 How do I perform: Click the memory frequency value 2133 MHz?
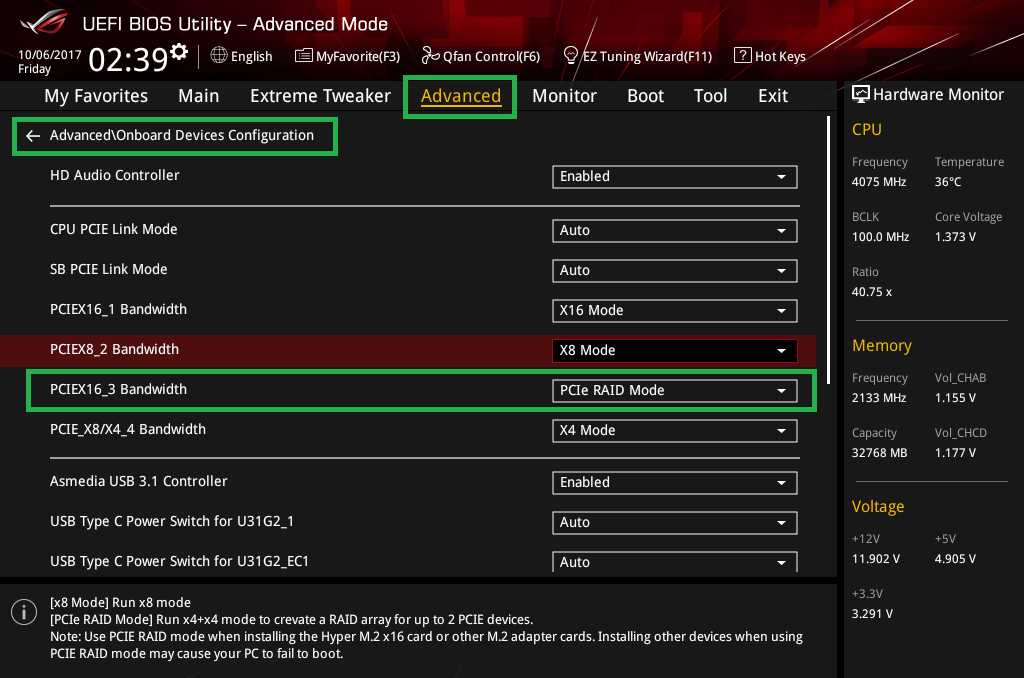click(878, 398)
